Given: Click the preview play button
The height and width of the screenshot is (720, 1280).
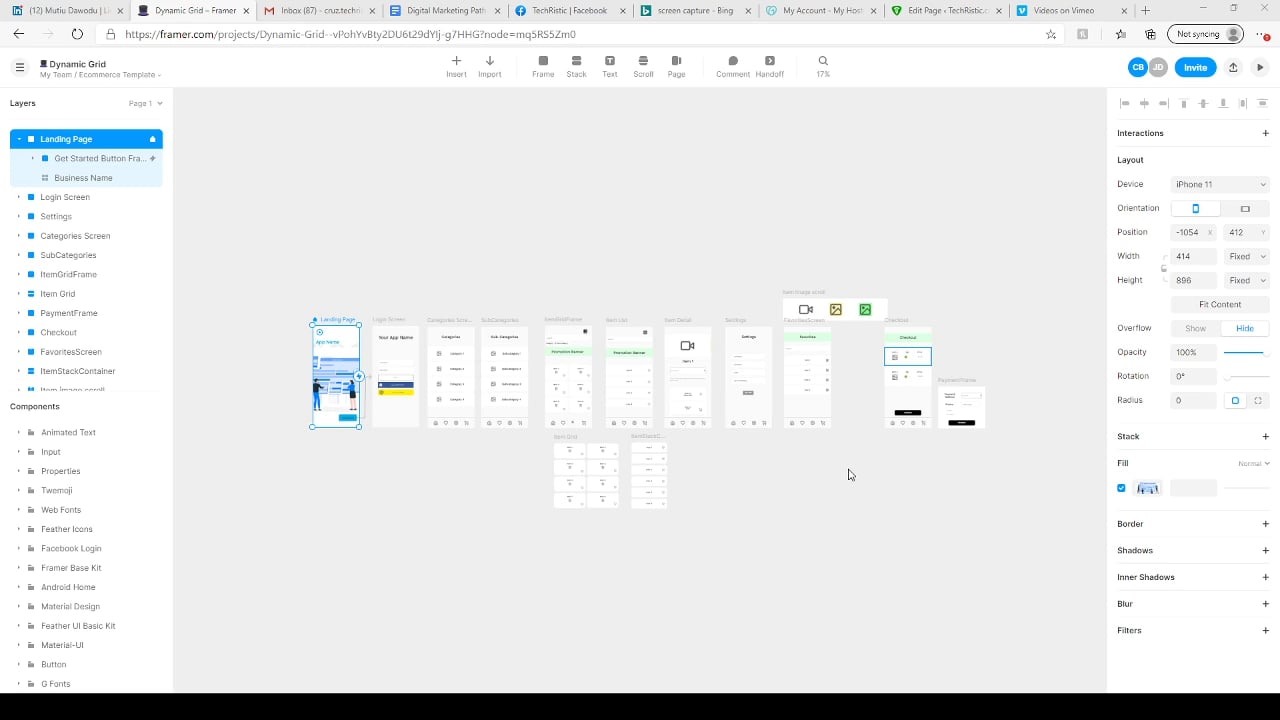Looking at the screenshot, I should click(1260, 68).
